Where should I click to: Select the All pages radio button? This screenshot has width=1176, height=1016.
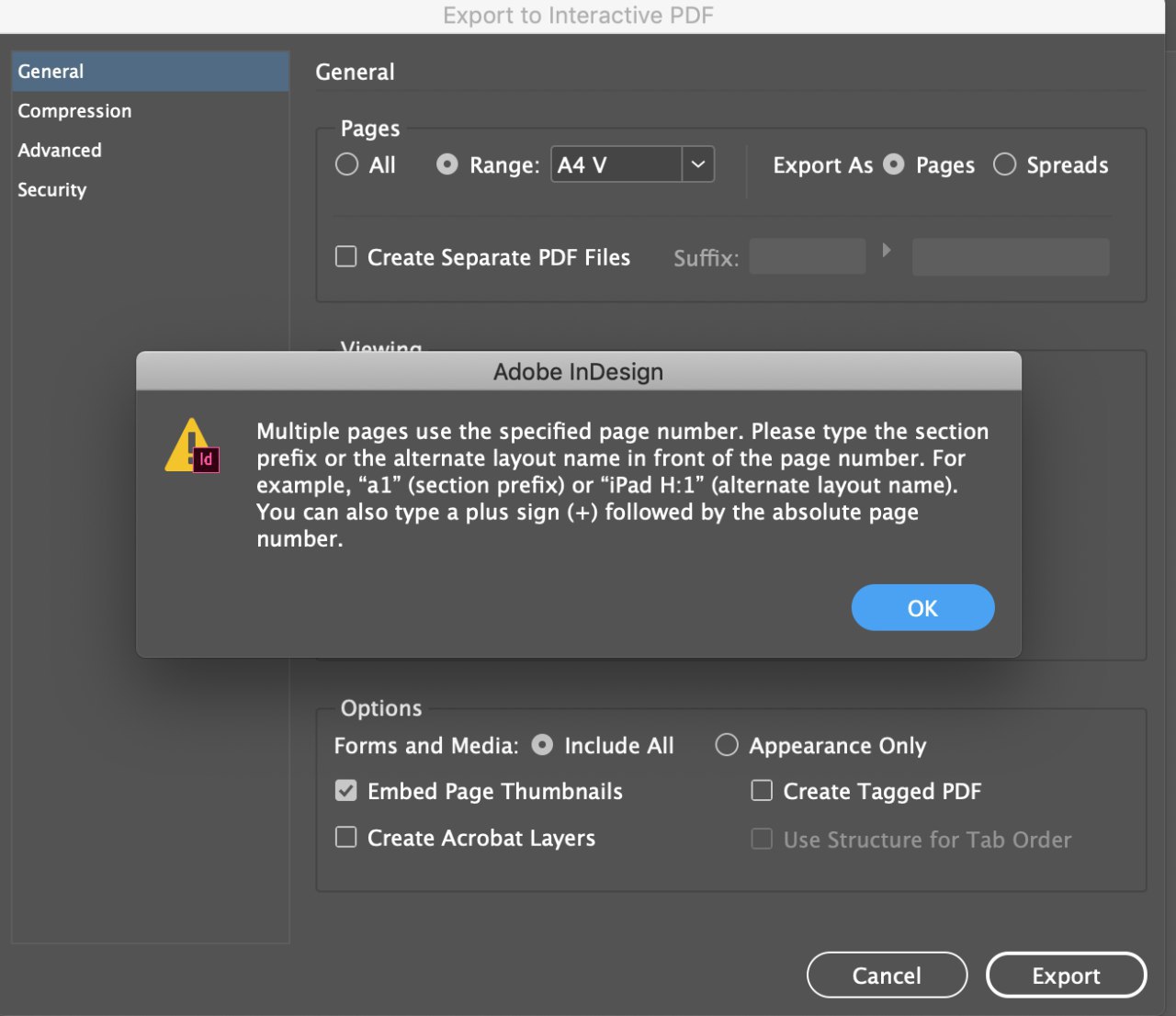pyautogui.click(x=346, y=164)
